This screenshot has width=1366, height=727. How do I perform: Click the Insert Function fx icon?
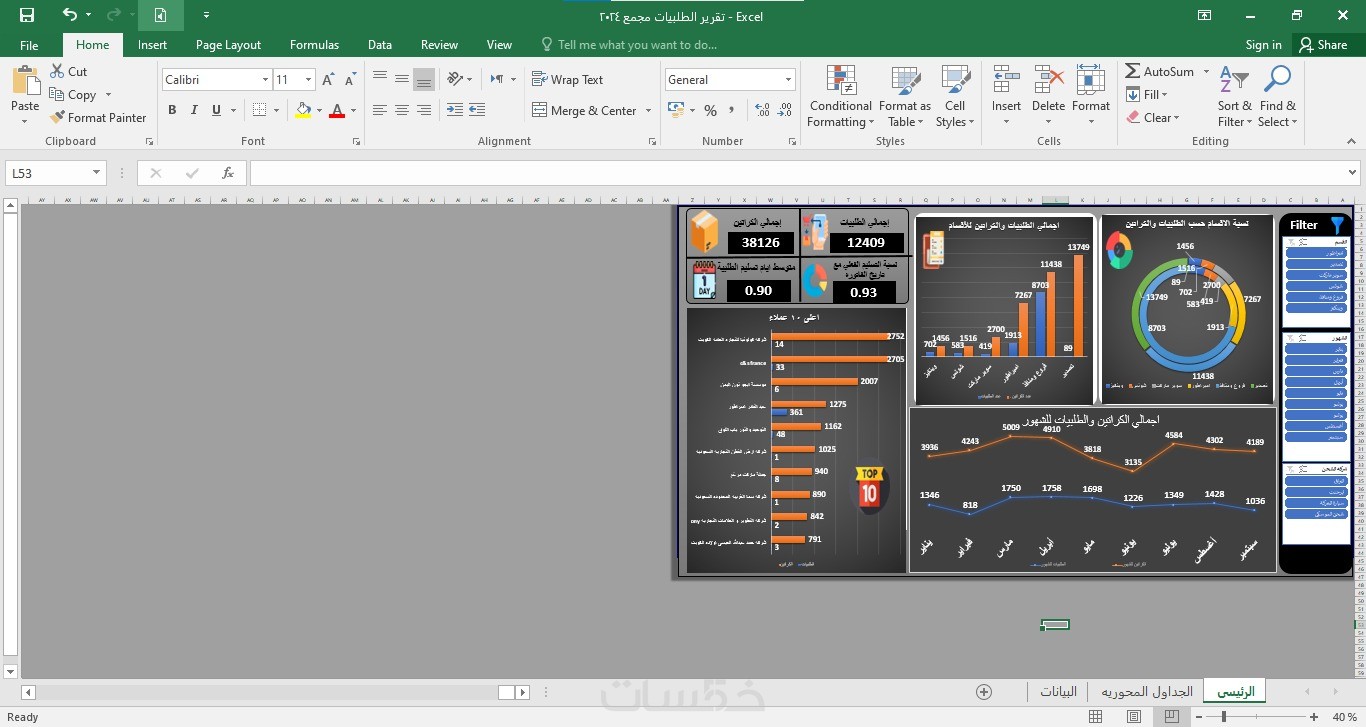228,173
